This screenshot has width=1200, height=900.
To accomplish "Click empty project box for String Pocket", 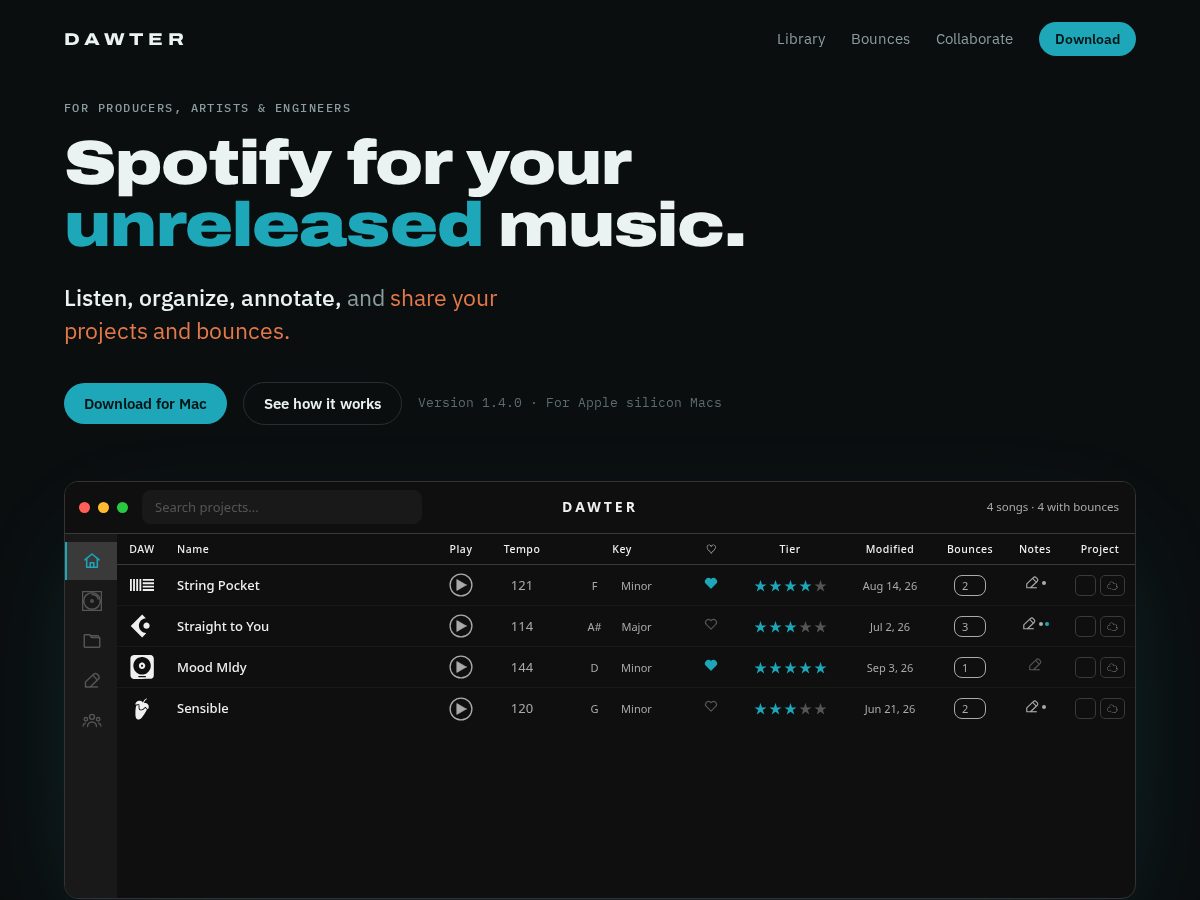I will tap(1085, 585).
